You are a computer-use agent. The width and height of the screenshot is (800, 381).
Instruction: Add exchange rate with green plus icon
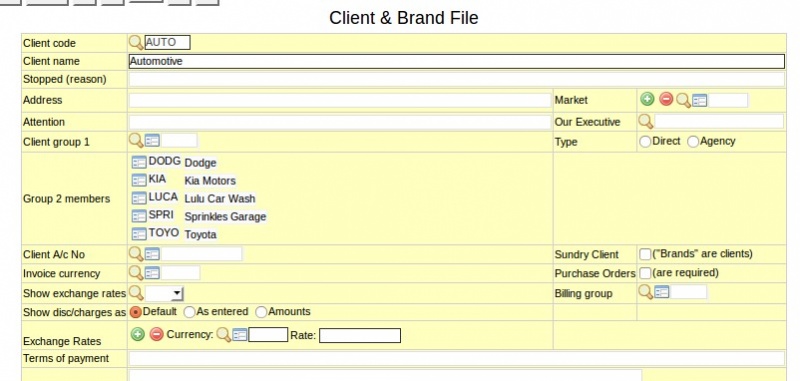pos(138,335)
